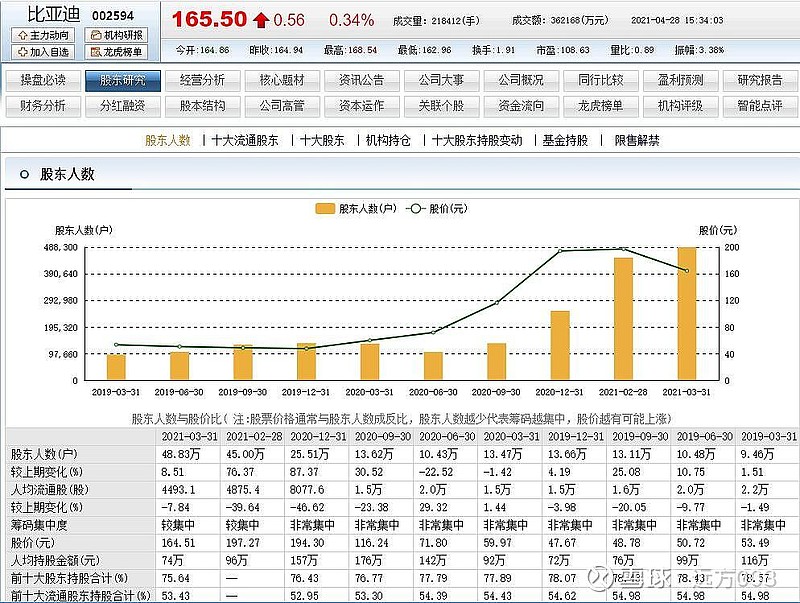800x603 pixels.
Task: Jump to 基金持股 section link
Action: (x=565, y=140)
